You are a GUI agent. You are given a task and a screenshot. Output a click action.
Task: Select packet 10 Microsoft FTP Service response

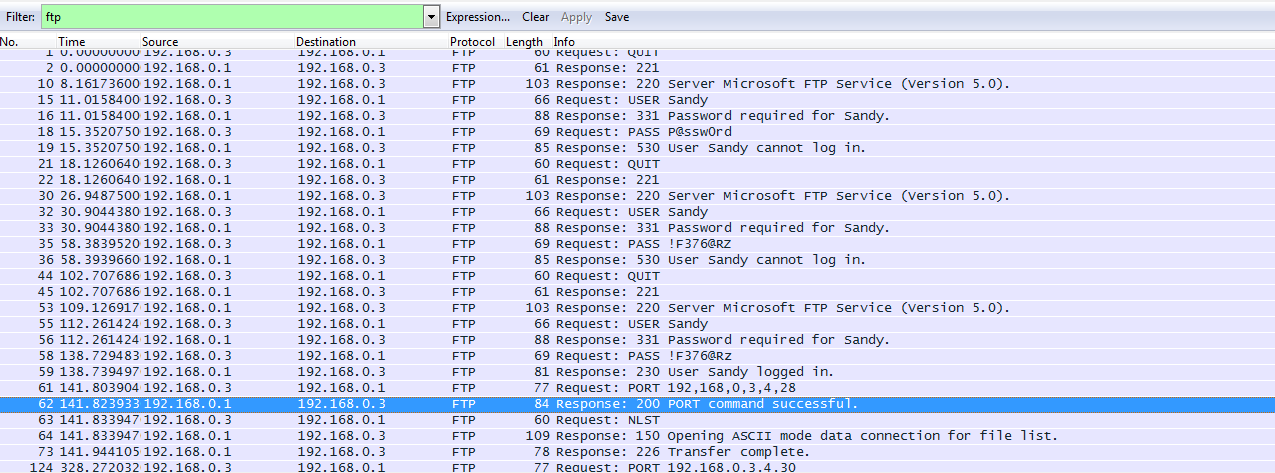[x=637, y=84]
